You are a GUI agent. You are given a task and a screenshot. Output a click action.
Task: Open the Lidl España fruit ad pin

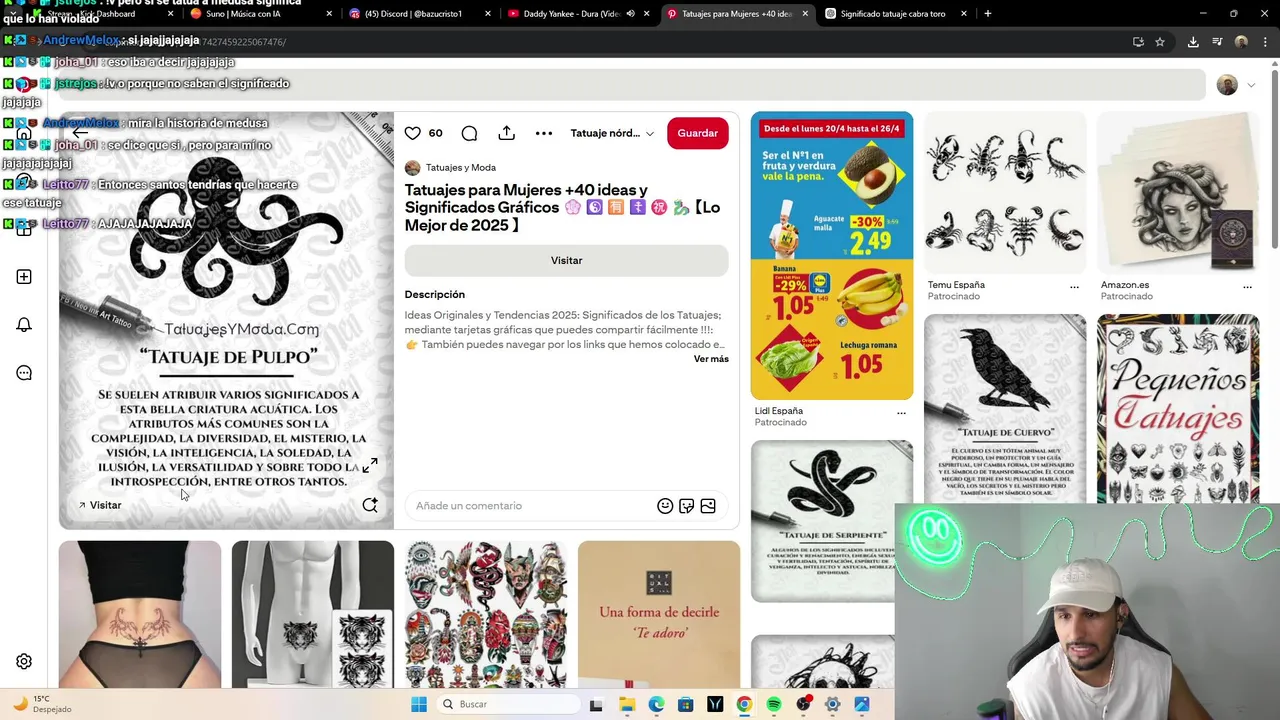click(x=832, y=255)
